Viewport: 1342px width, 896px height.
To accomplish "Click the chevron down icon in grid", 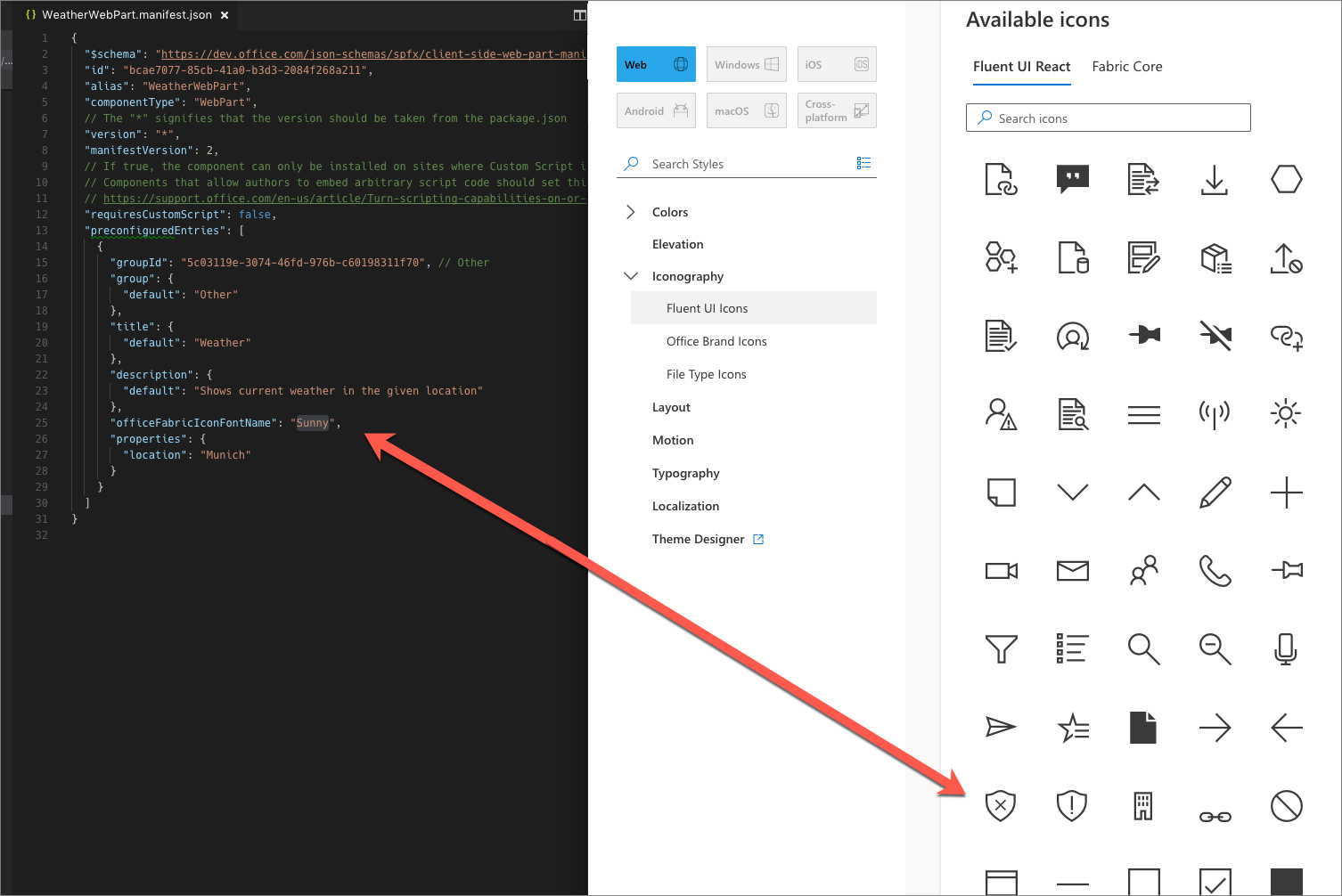I will pos(1073,492).
